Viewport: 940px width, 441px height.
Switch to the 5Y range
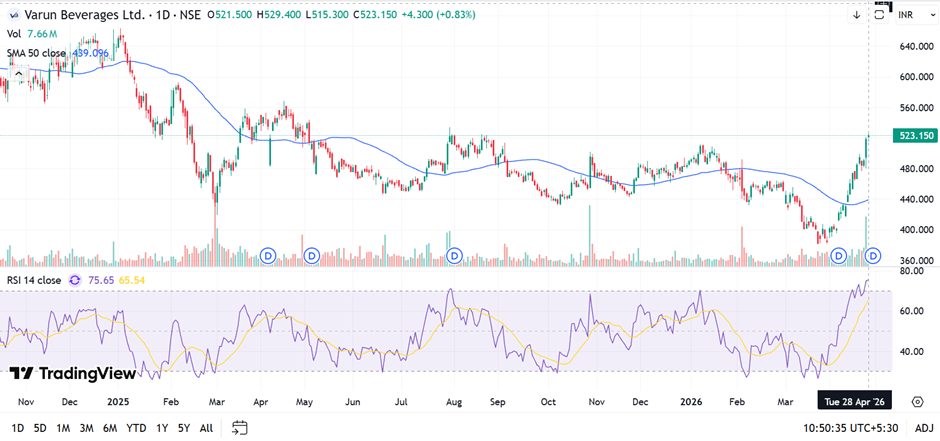click(184, 428)
